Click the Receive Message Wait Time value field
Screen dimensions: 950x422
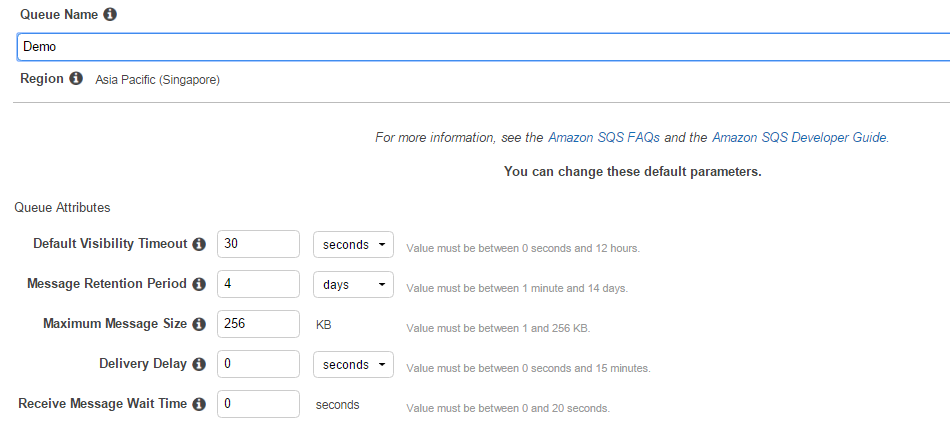[258, 404]
